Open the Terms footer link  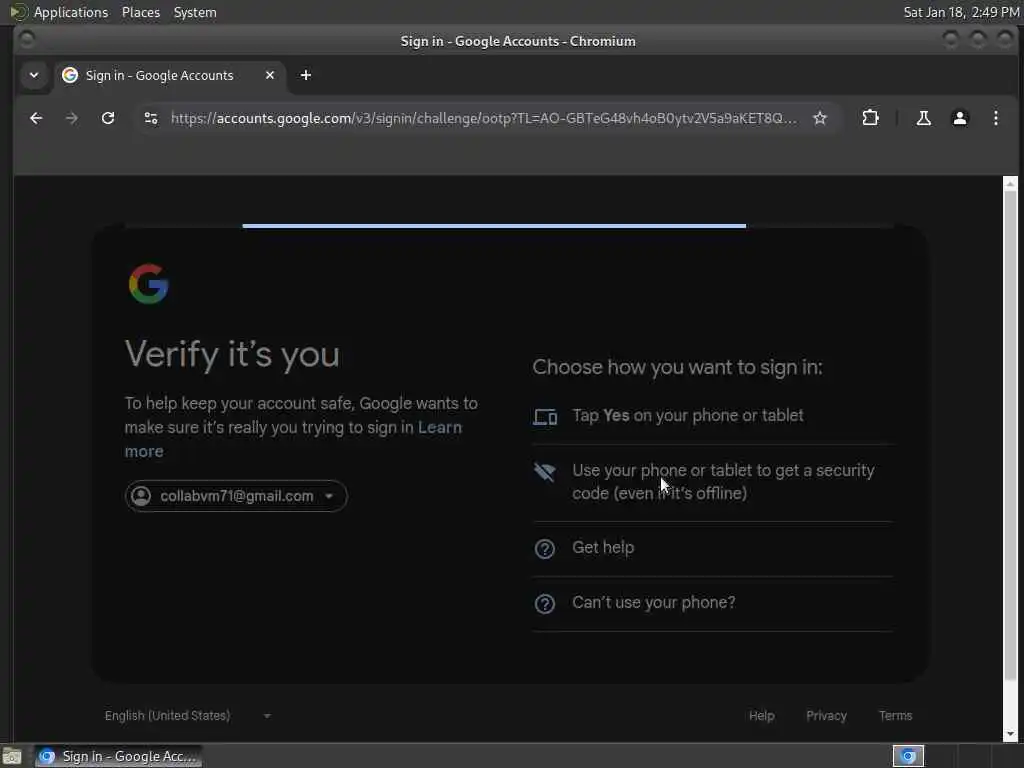point(895,716)
